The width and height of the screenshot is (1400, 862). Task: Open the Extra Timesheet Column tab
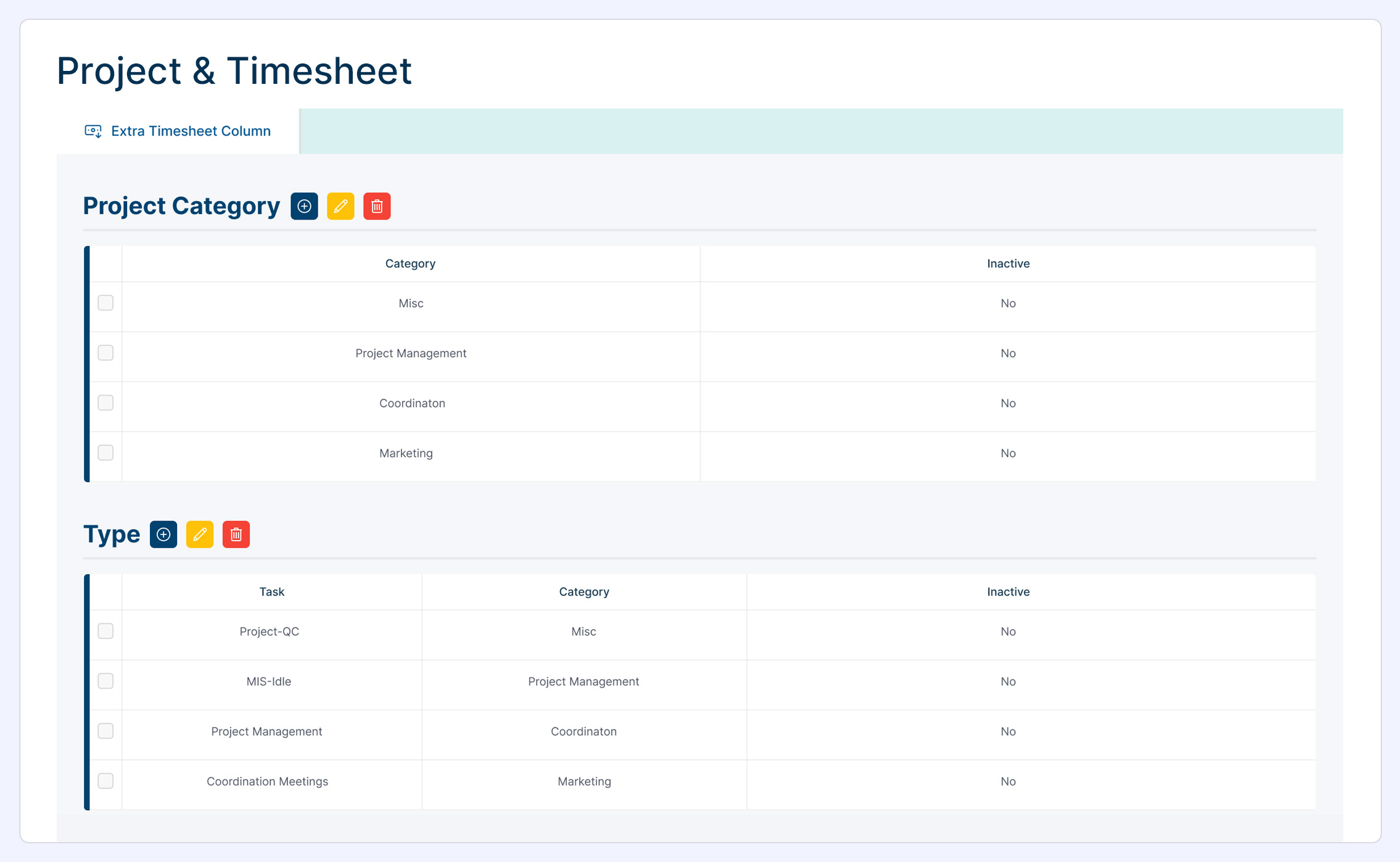(191, 131)
